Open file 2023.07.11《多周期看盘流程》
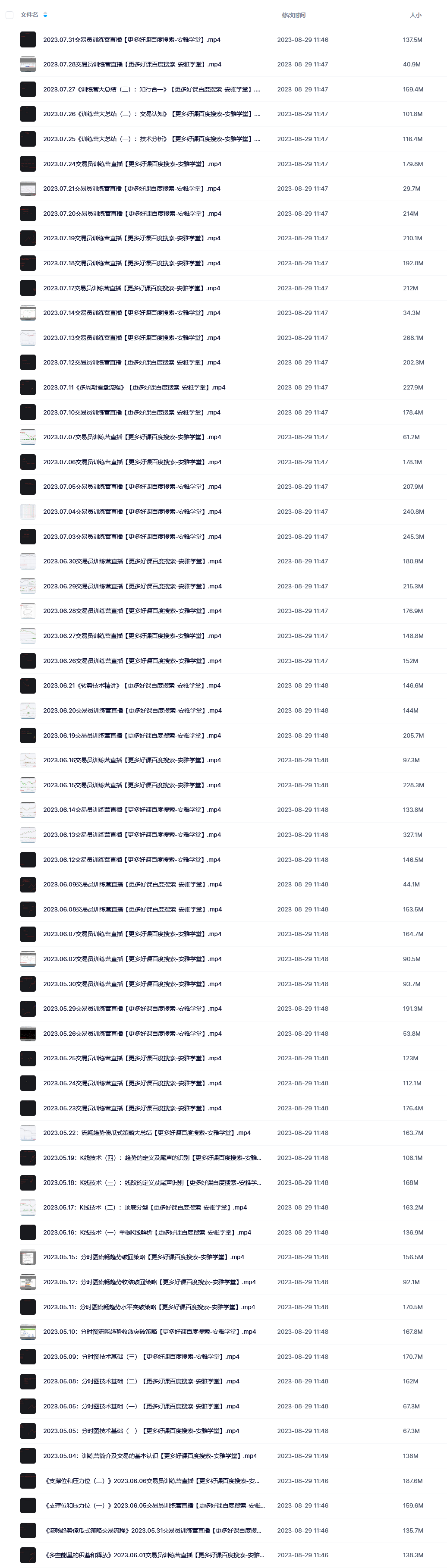 pyautogui.click(x=134, y=387)
